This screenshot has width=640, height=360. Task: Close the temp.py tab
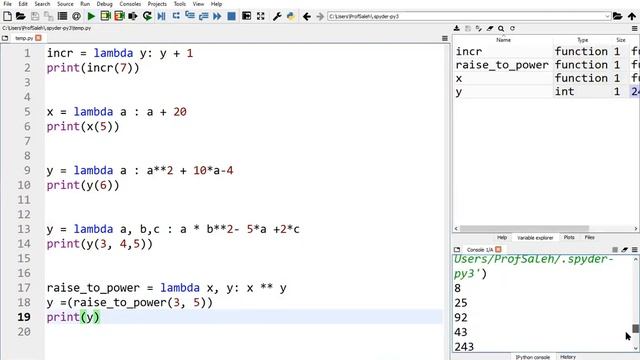pos(38,38)
